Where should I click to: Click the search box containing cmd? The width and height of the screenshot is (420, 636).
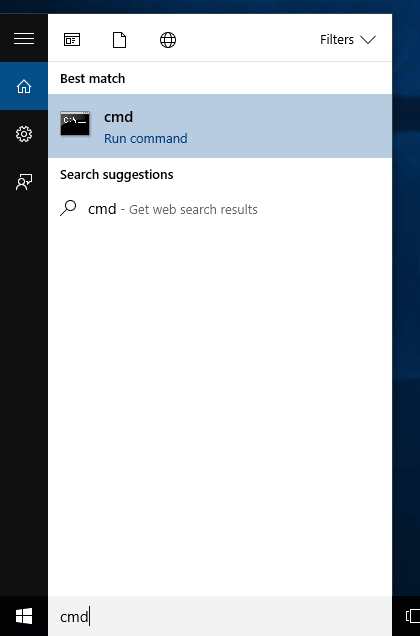(220, 616)
